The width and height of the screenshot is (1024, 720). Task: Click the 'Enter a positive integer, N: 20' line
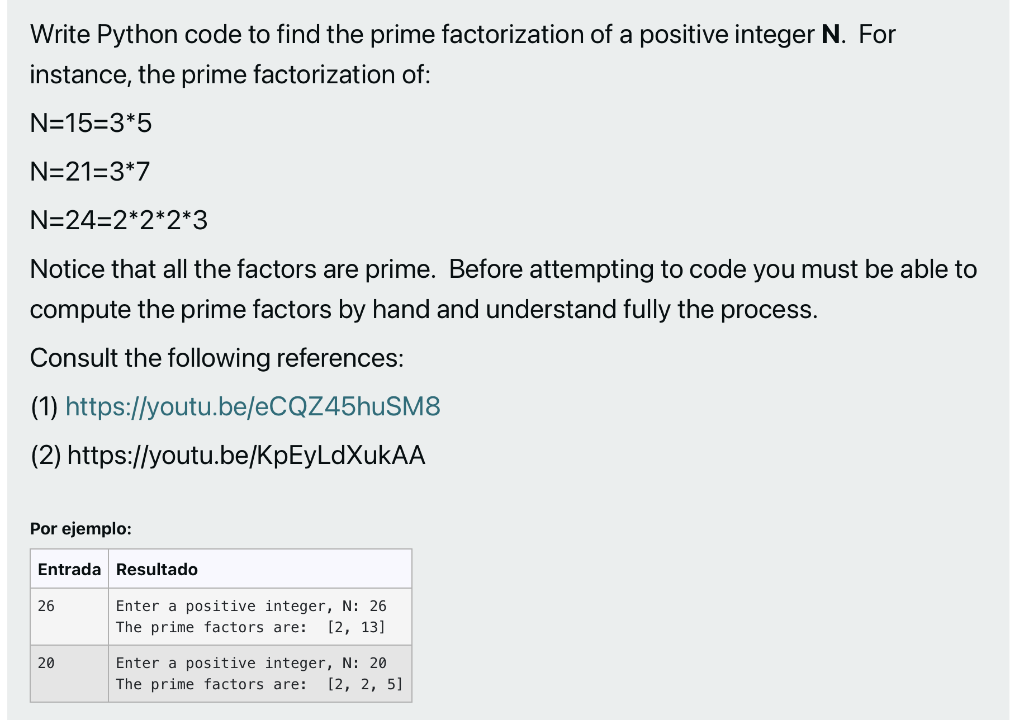point(251,663)
